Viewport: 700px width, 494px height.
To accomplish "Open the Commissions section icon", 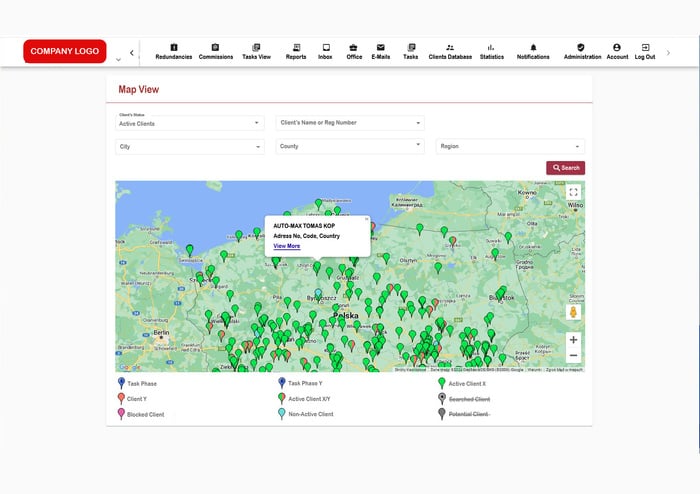I will coord(216,47).
